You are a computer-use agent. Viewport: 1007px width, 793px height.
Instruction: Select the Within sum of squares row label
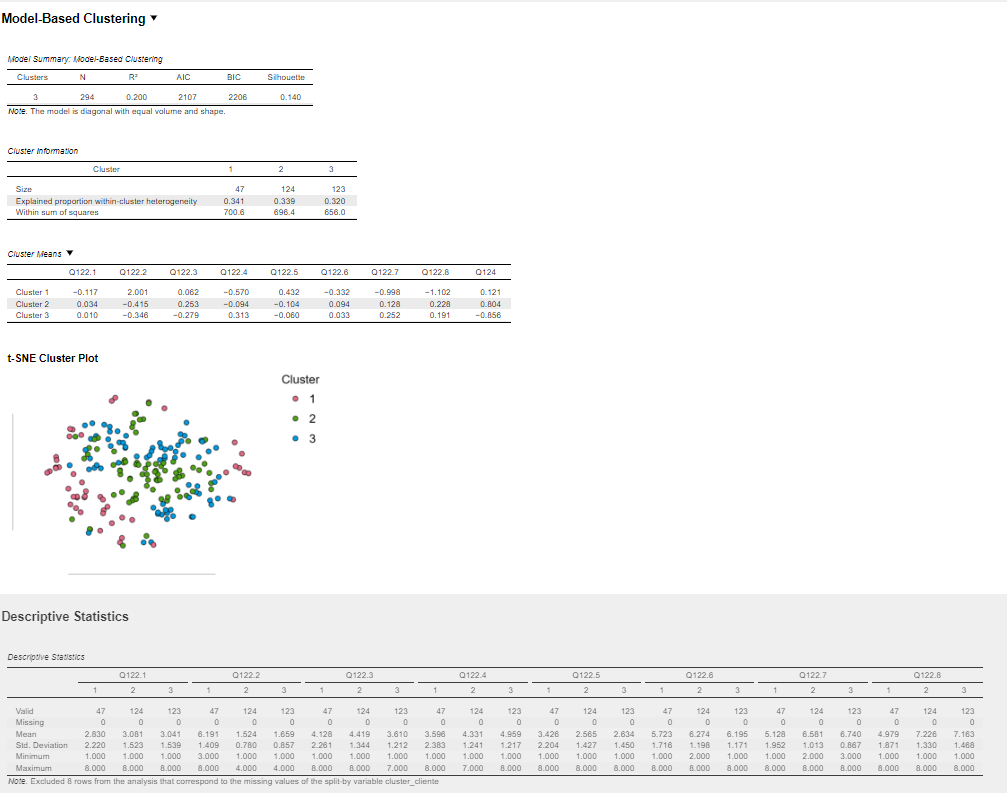coord(57,212)
